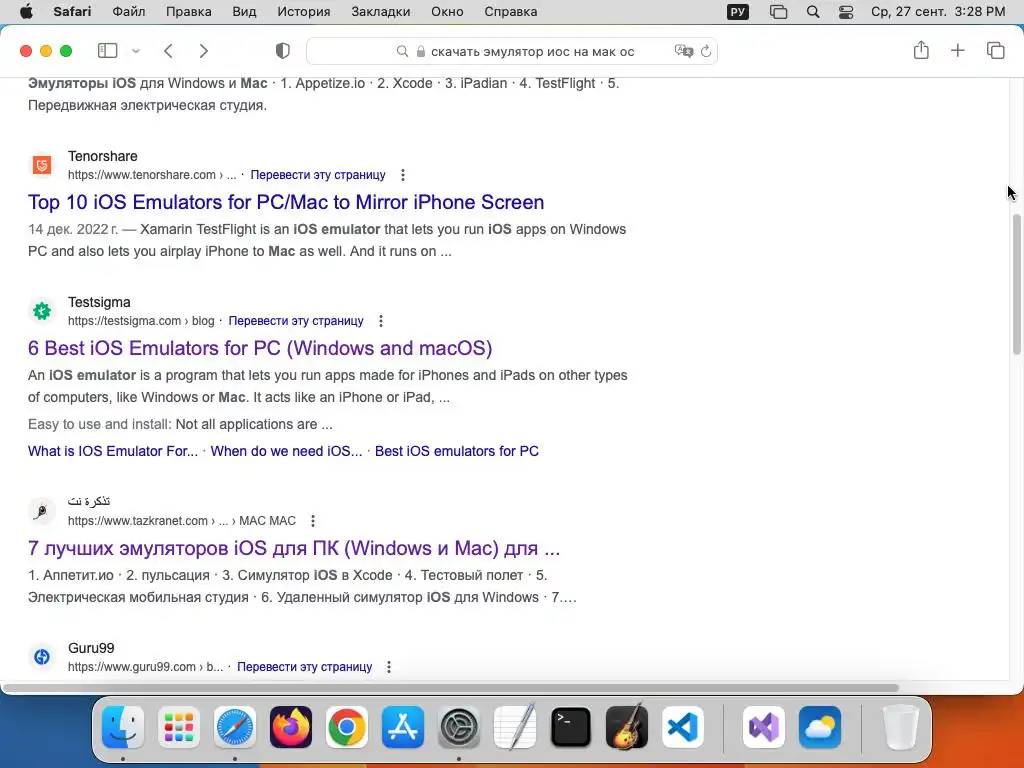The width and height of the screenshot is (1024, 768).
Task: Open the Trash in the Dock
Action: (x=901, y=727)
